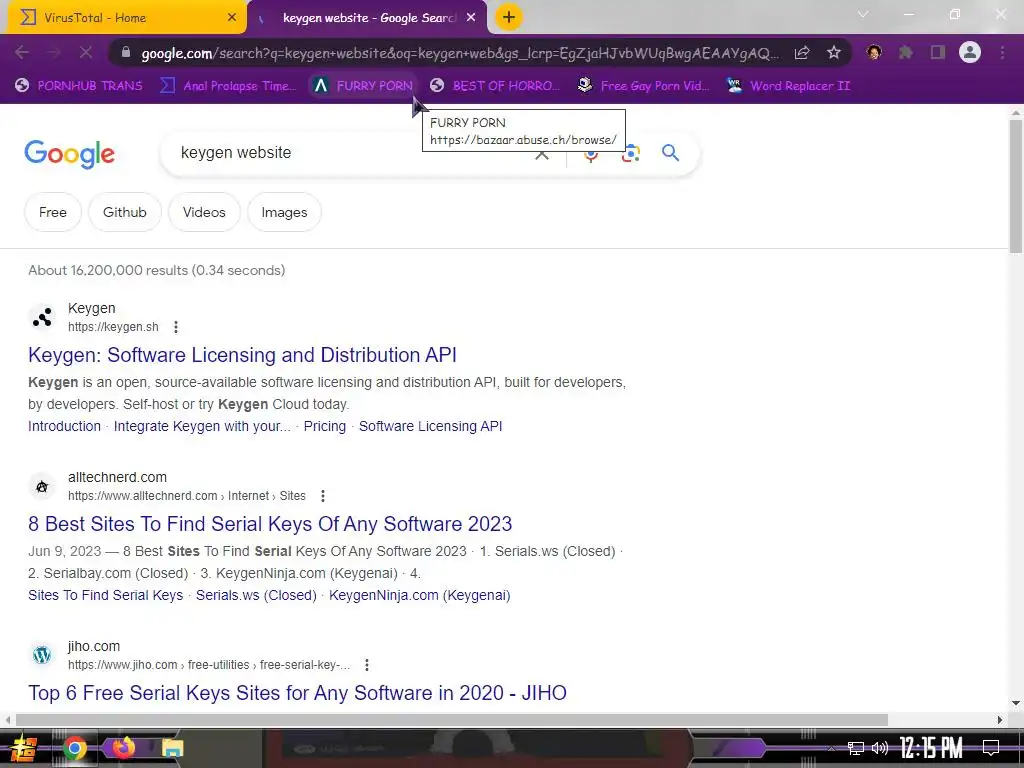Launch Firefox from the taskbar

point(123,748)
